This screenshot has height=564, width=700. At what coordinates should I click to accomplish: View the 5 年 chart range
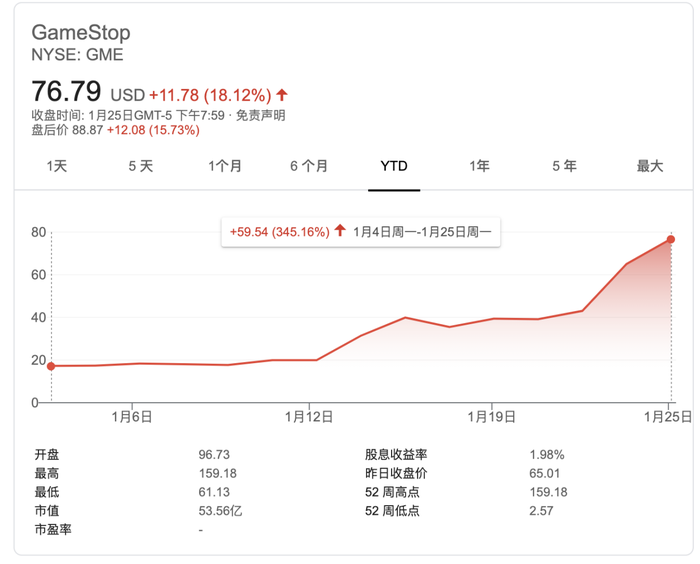click(x=564, y=166)
